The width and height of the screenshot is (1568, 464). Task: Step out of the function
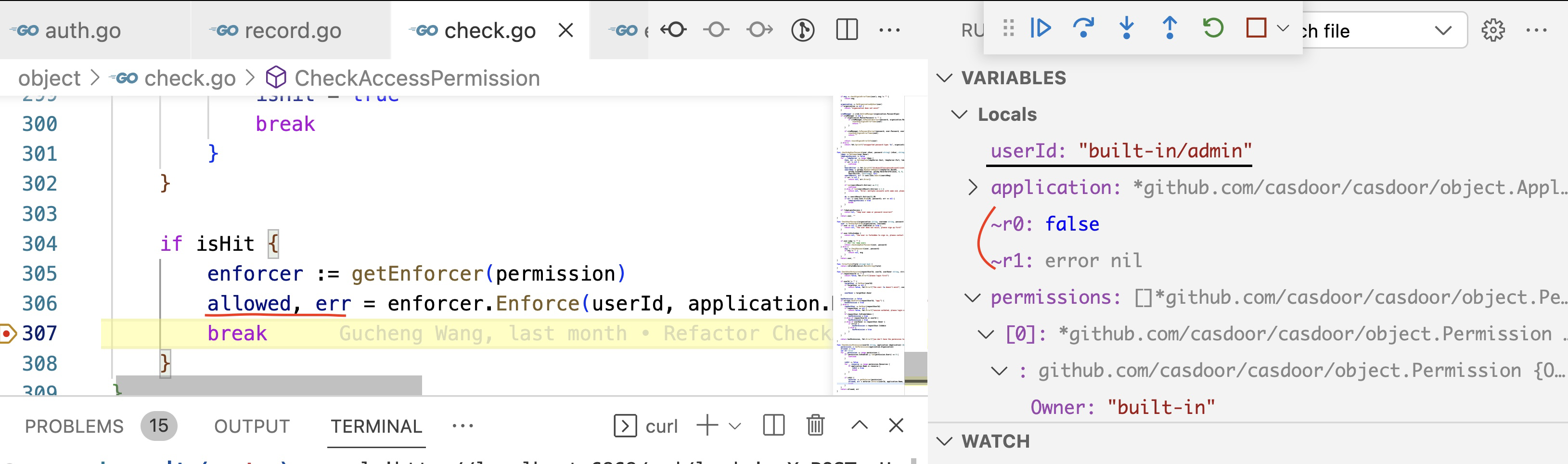[x=1170, y=28]
